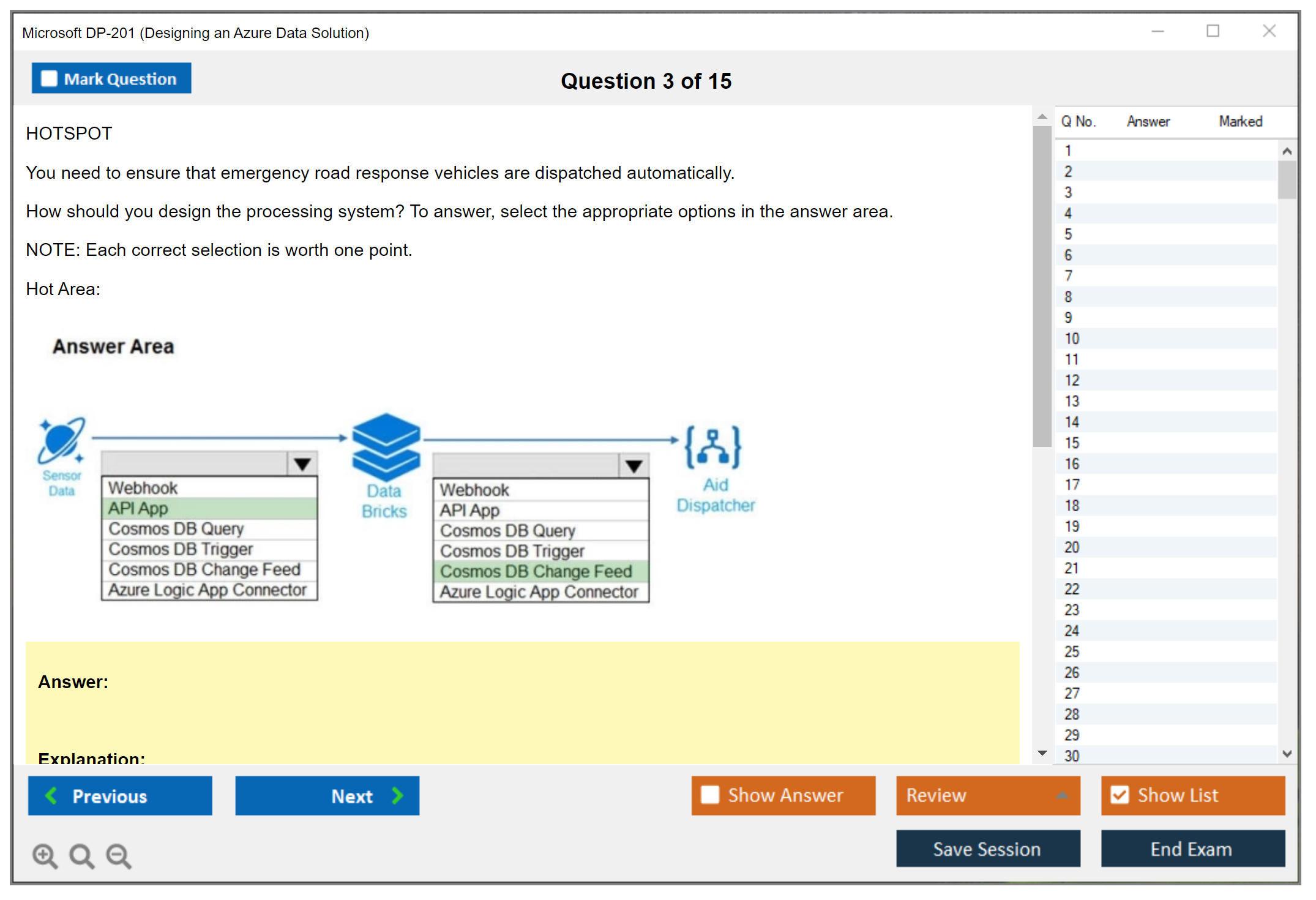The height and width of the screenshot is (900, 1316).
Task: Select question 22 in the list
Action: tap(1072, 589)
